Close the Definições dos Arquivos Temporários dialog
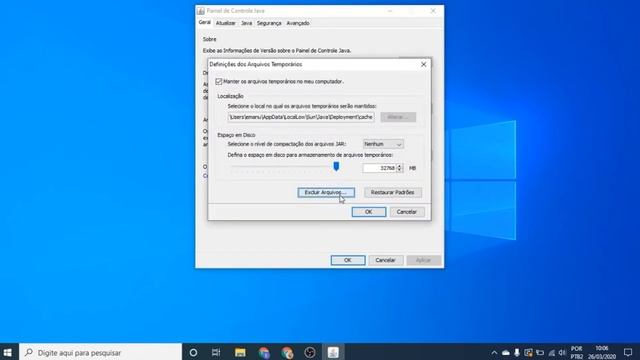Viewport: 640px width, 360px height. [x=424, y=64]
